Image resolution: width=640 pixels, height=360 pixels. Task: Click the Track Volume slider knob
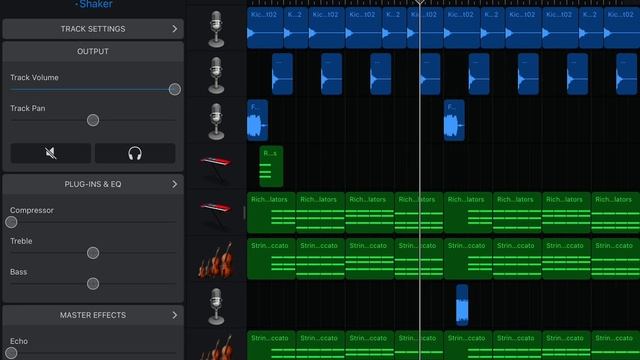click(x=175, y=89)
